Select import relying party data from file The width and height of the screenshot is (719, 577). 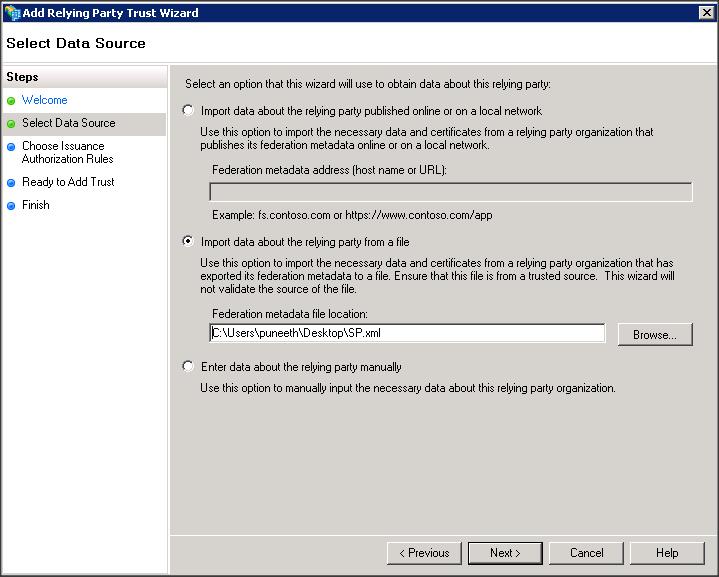(x=189, y=242)
